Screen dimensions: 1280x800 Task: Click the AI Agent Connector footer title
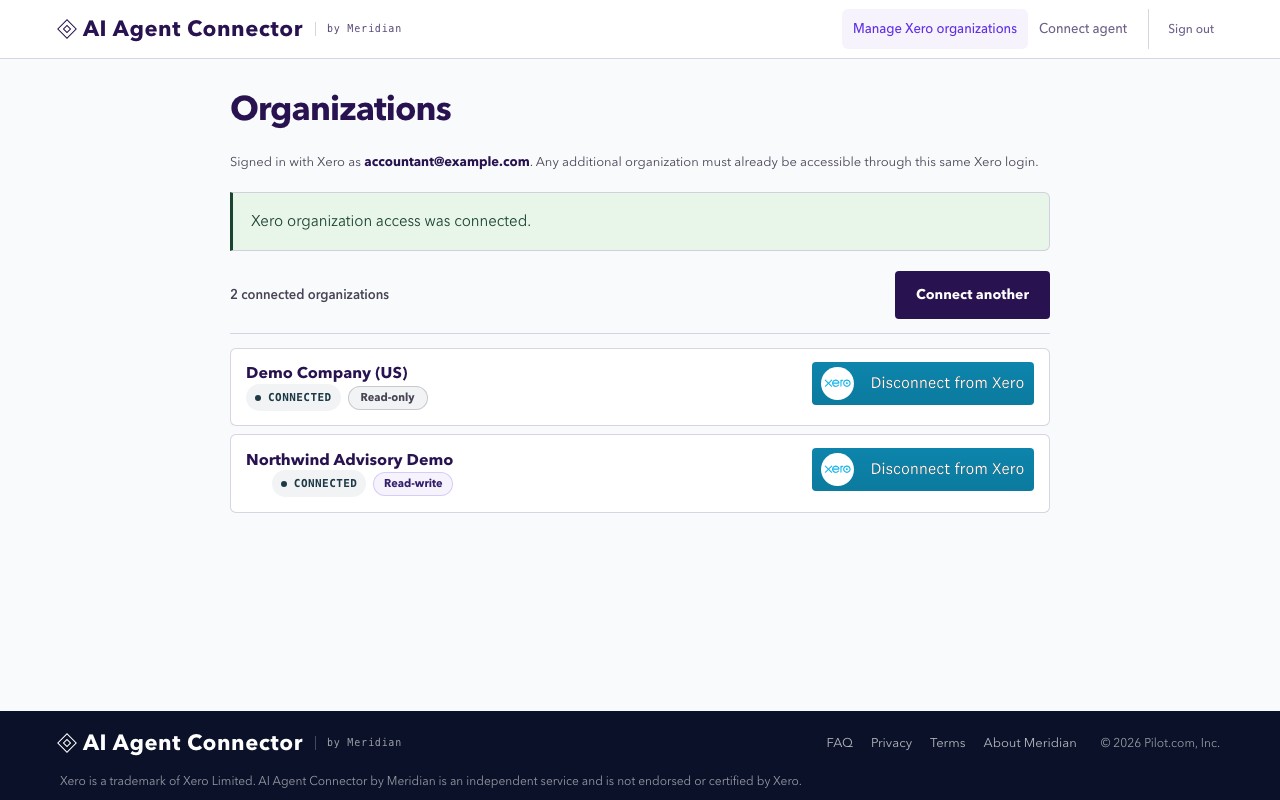tap(193, 743)
